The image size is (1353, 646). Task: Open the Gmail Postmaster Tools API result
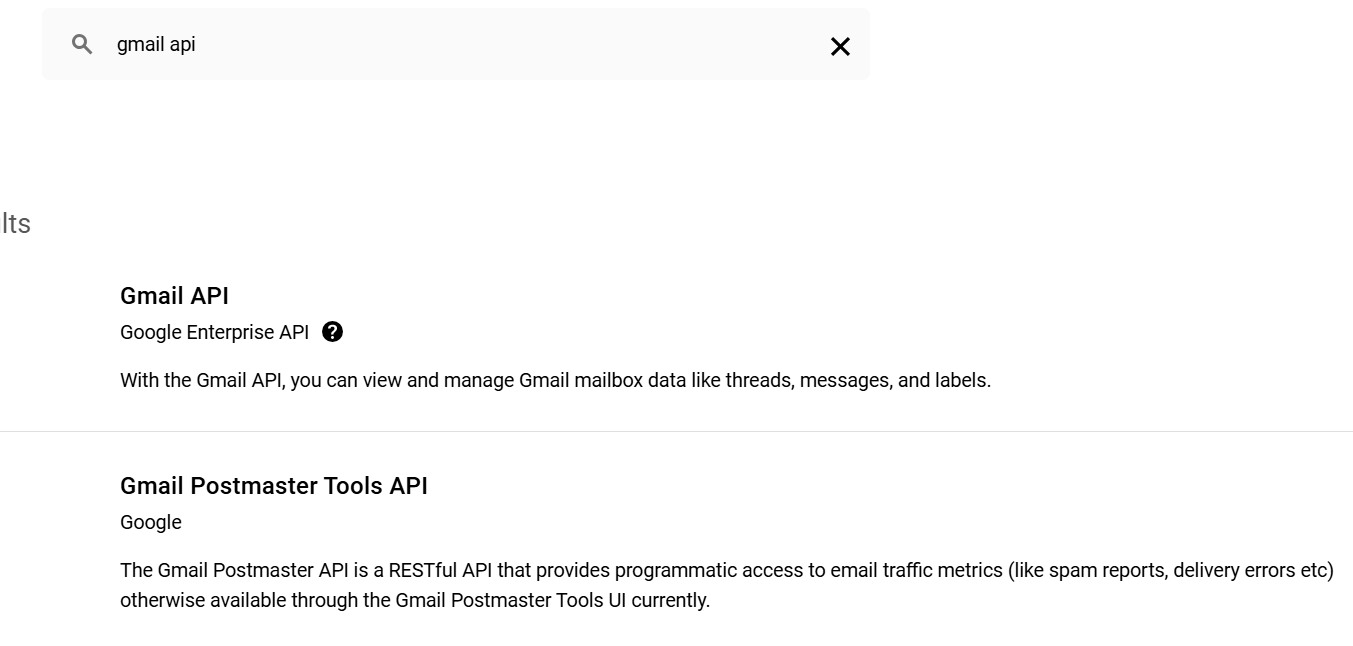(273, 486)
